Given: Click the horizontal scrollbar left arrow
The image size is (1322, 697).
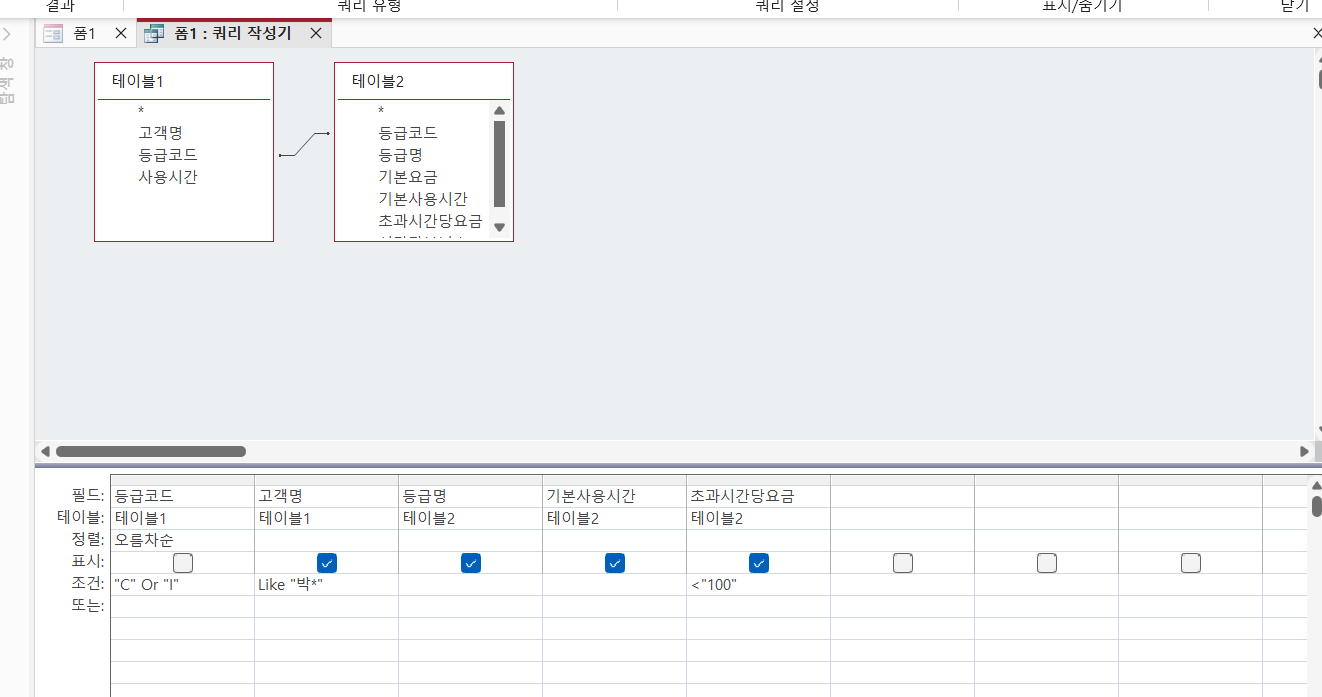Looking at the screenshot, I should coord(44,452).
